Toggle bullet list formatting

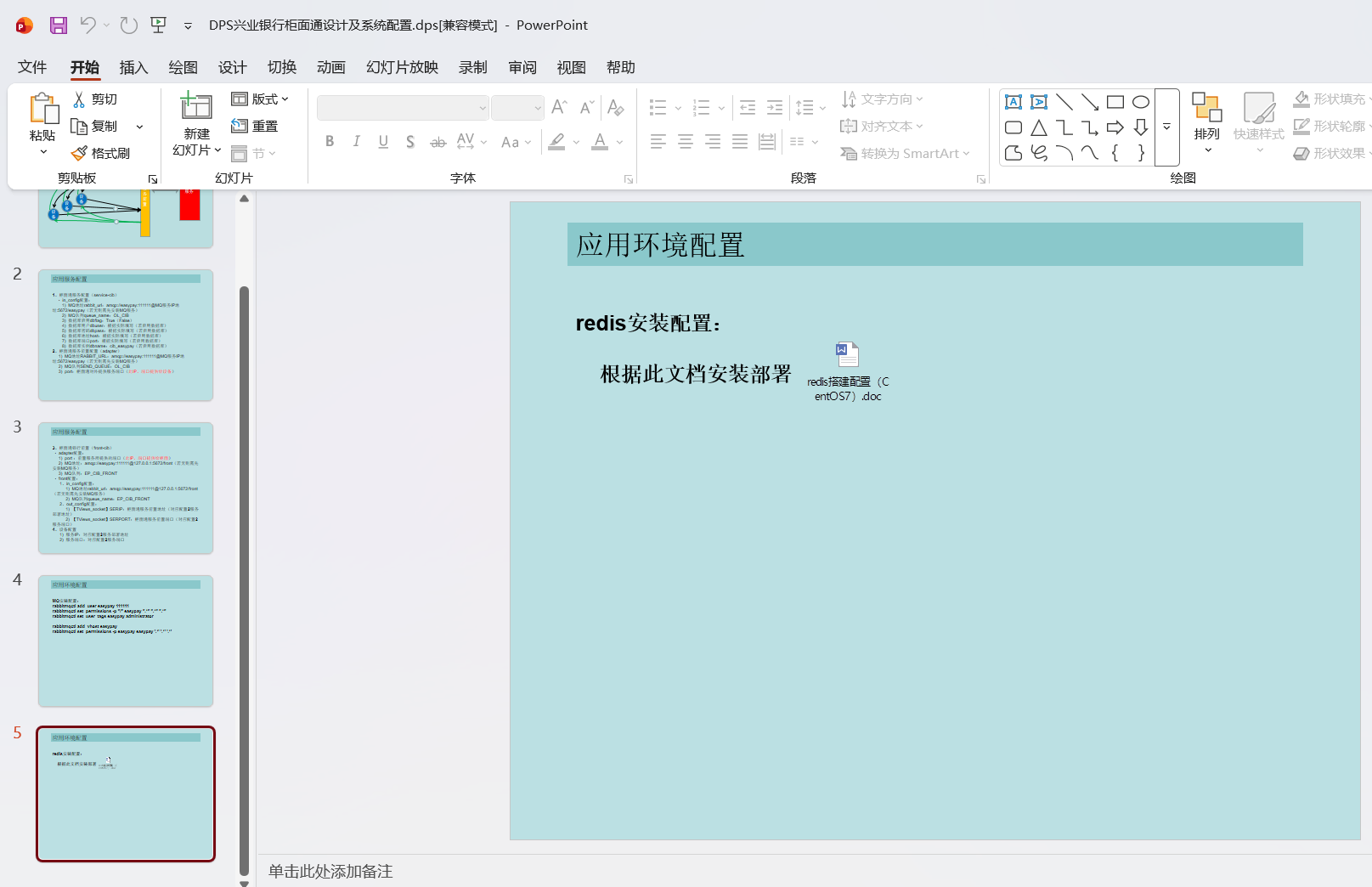658,107
